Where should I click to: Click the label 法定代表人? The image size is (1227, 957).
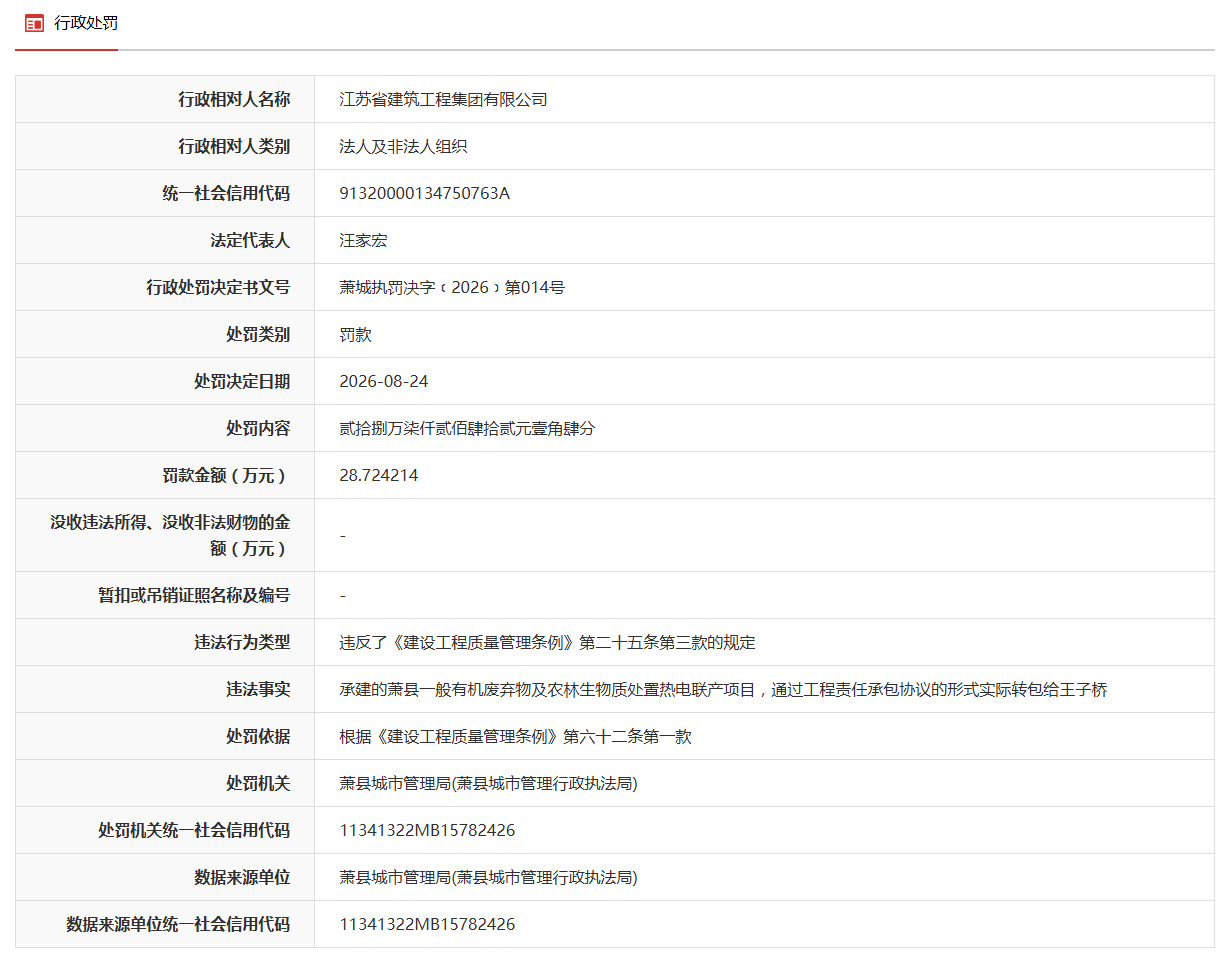(250, 240)
